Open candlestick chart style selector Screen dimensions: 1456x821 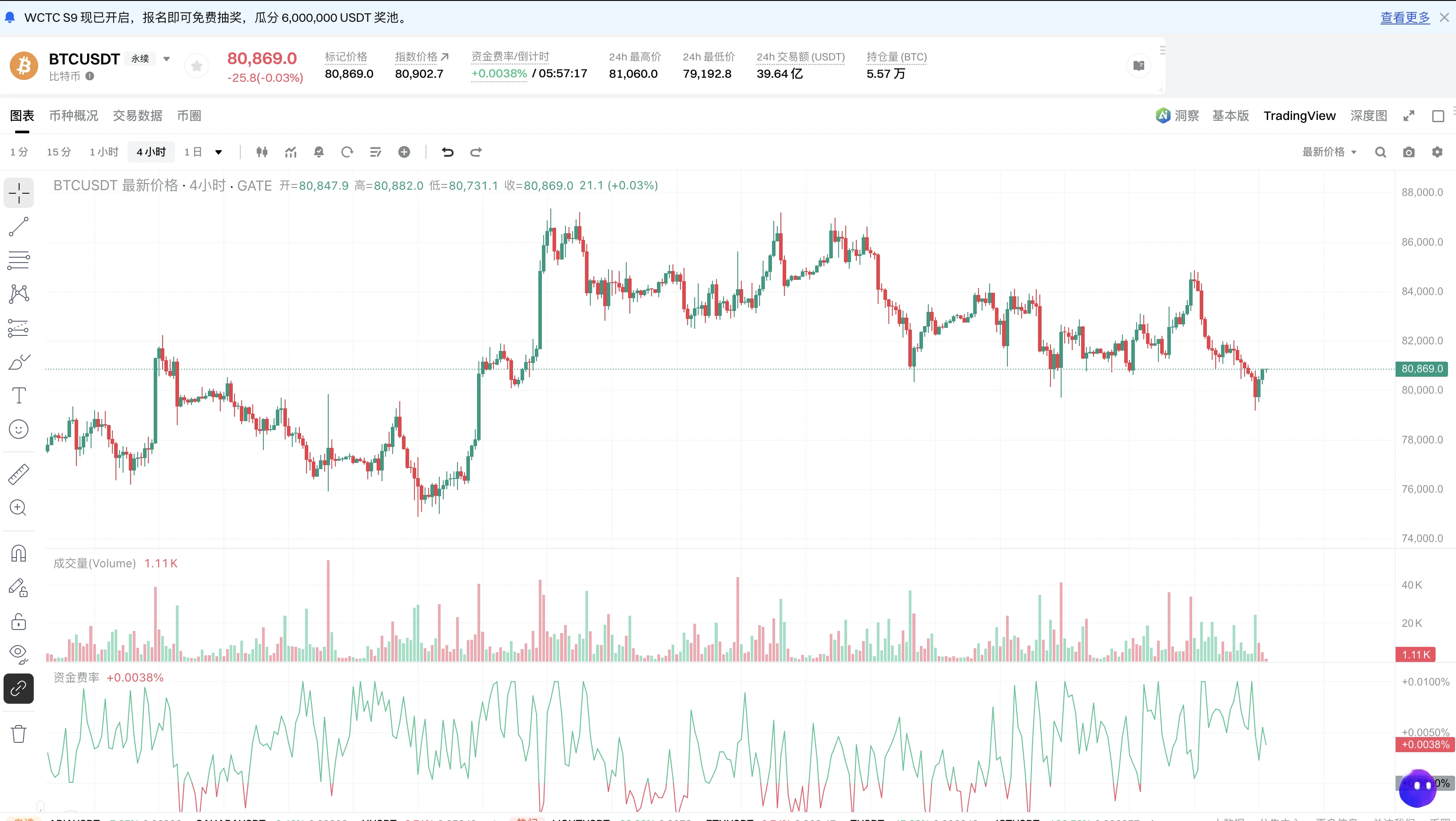(262, 151)
